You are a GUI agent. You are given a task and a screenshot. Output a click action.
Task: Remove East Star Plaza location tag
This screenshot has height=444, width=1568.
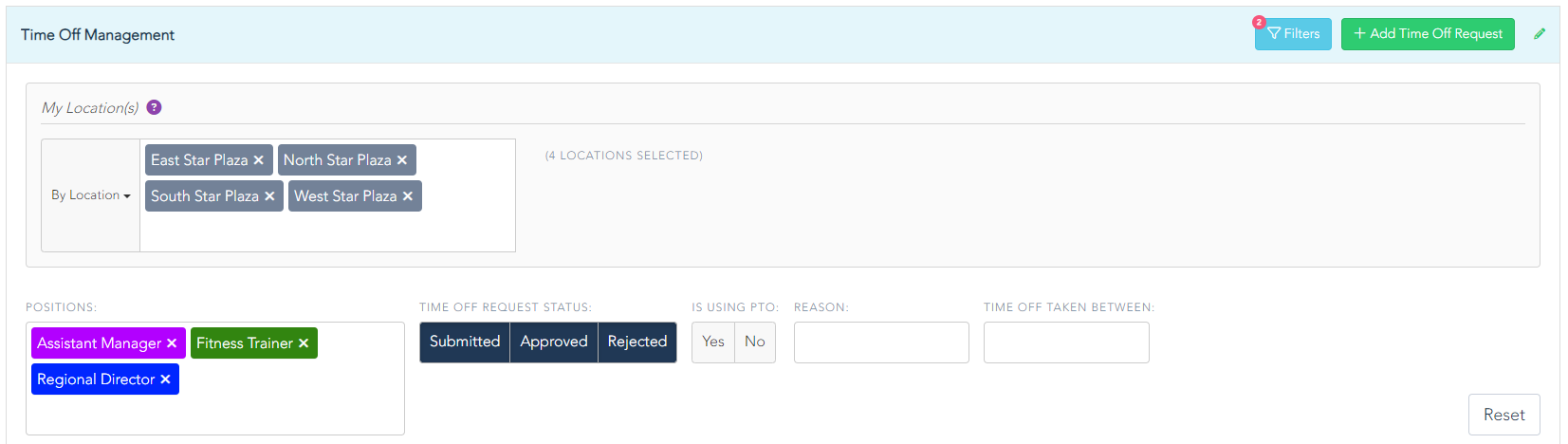(258, 160)
